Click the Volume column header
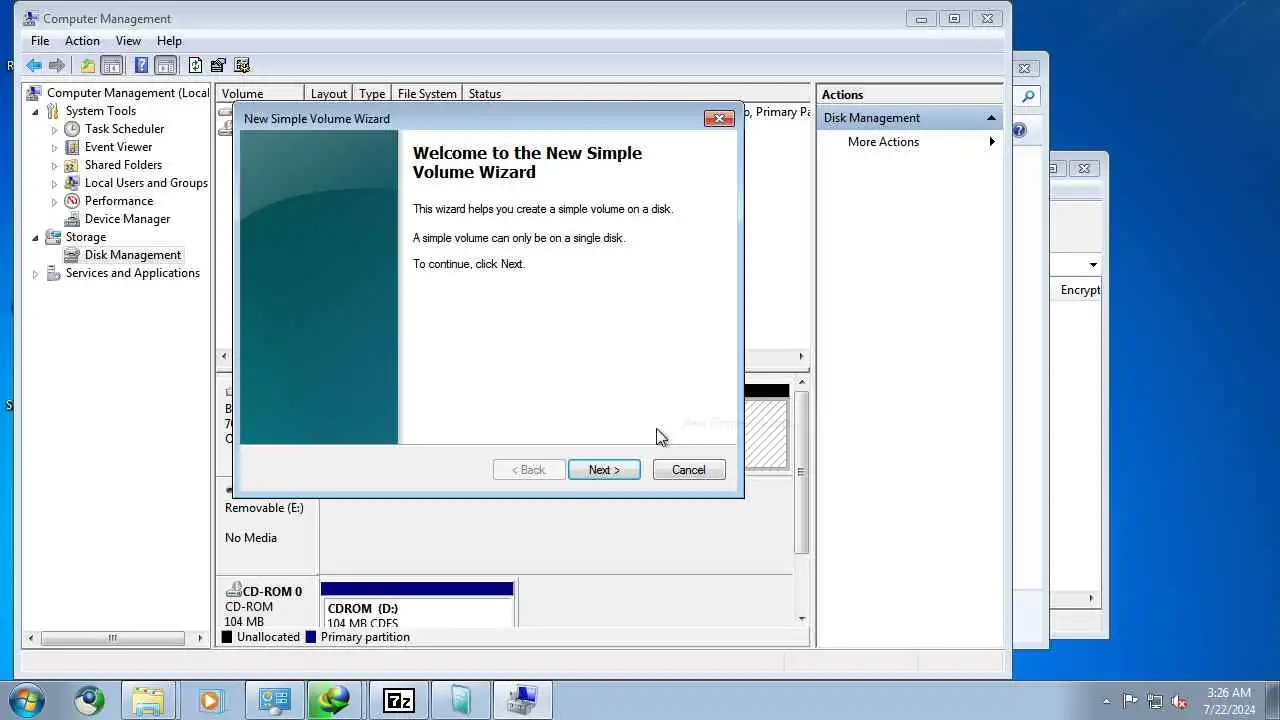The width and height of the screenshot is (1280, 720). 260,94
